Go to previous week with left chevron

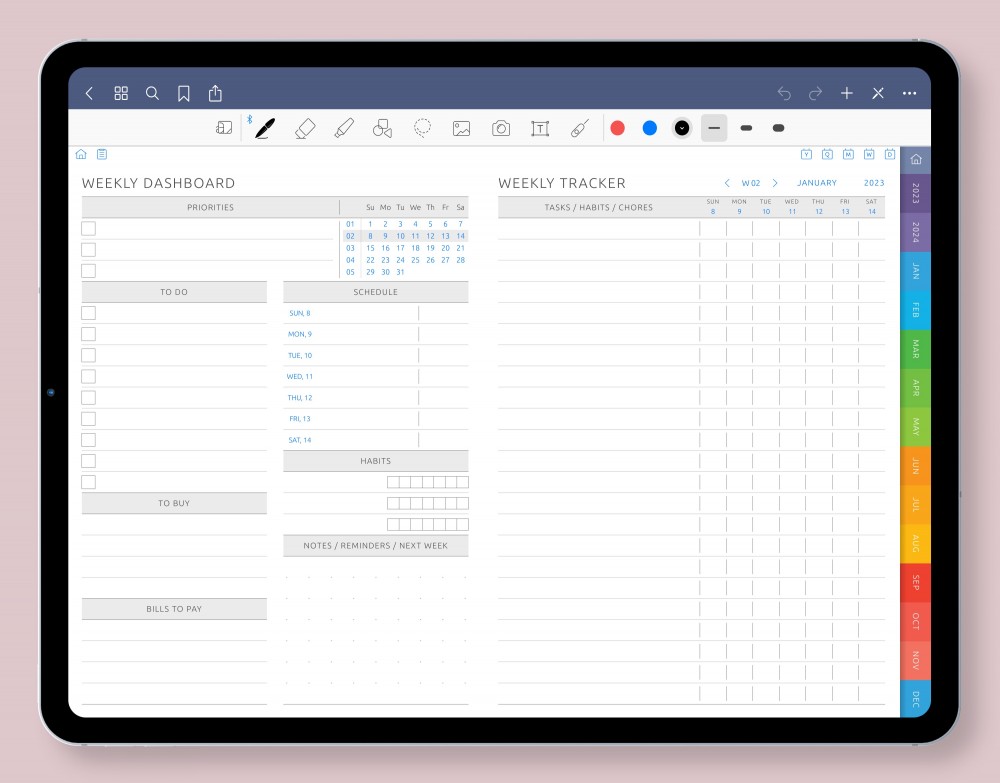(x=727, y=183)
